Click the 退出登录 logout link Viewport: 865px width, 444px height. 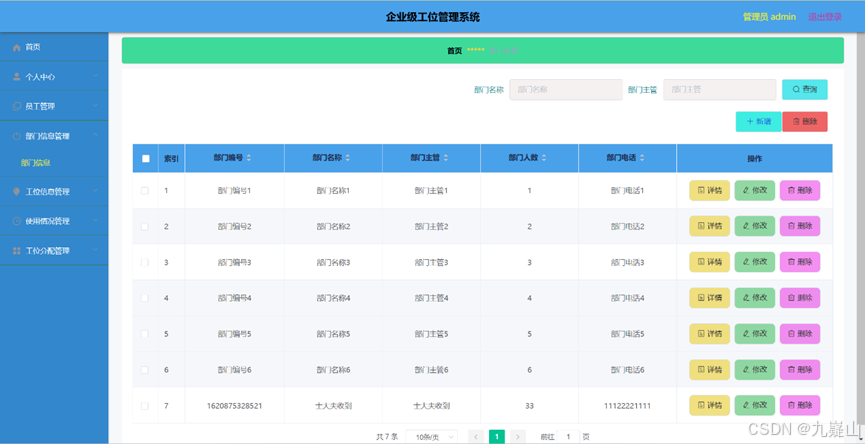pyautogui.click(x=825, y=17)
